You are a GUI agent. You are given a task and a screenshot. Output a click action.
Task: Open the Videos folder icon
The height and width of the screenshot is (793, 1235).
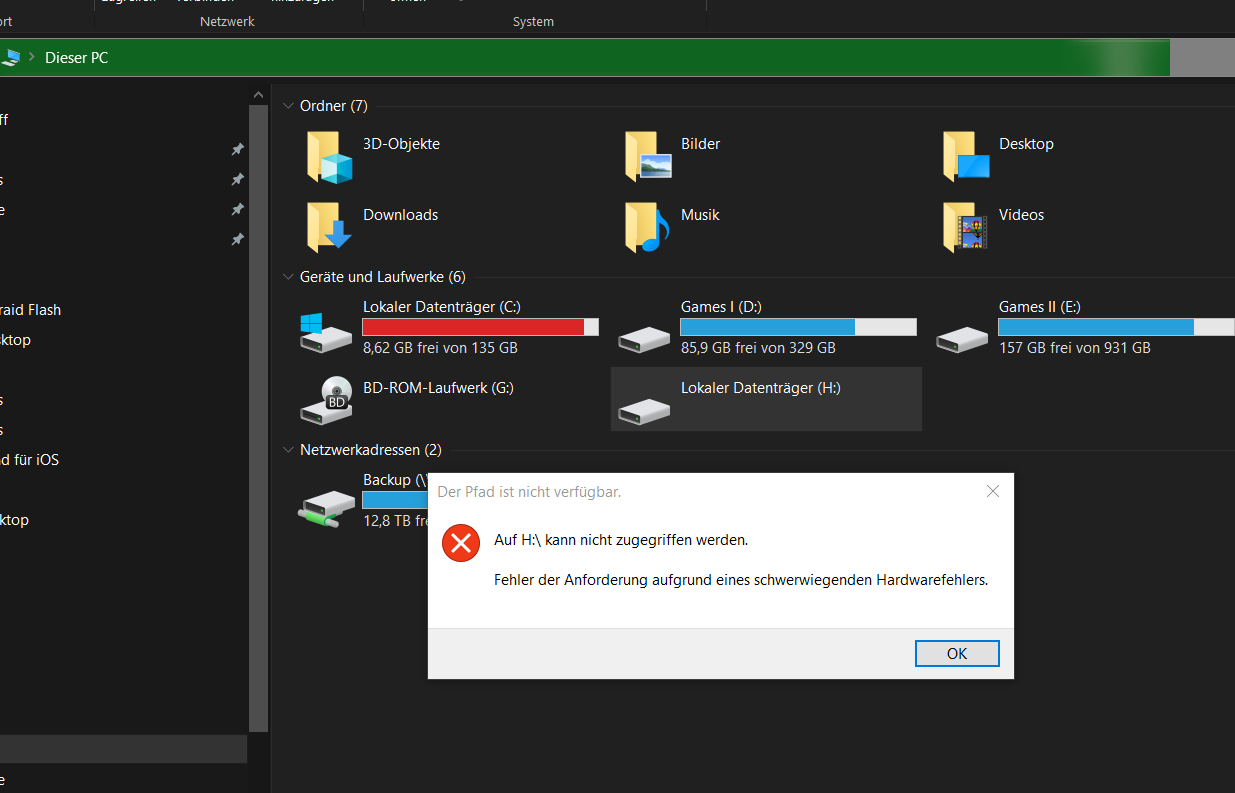[x=966, y=228]
